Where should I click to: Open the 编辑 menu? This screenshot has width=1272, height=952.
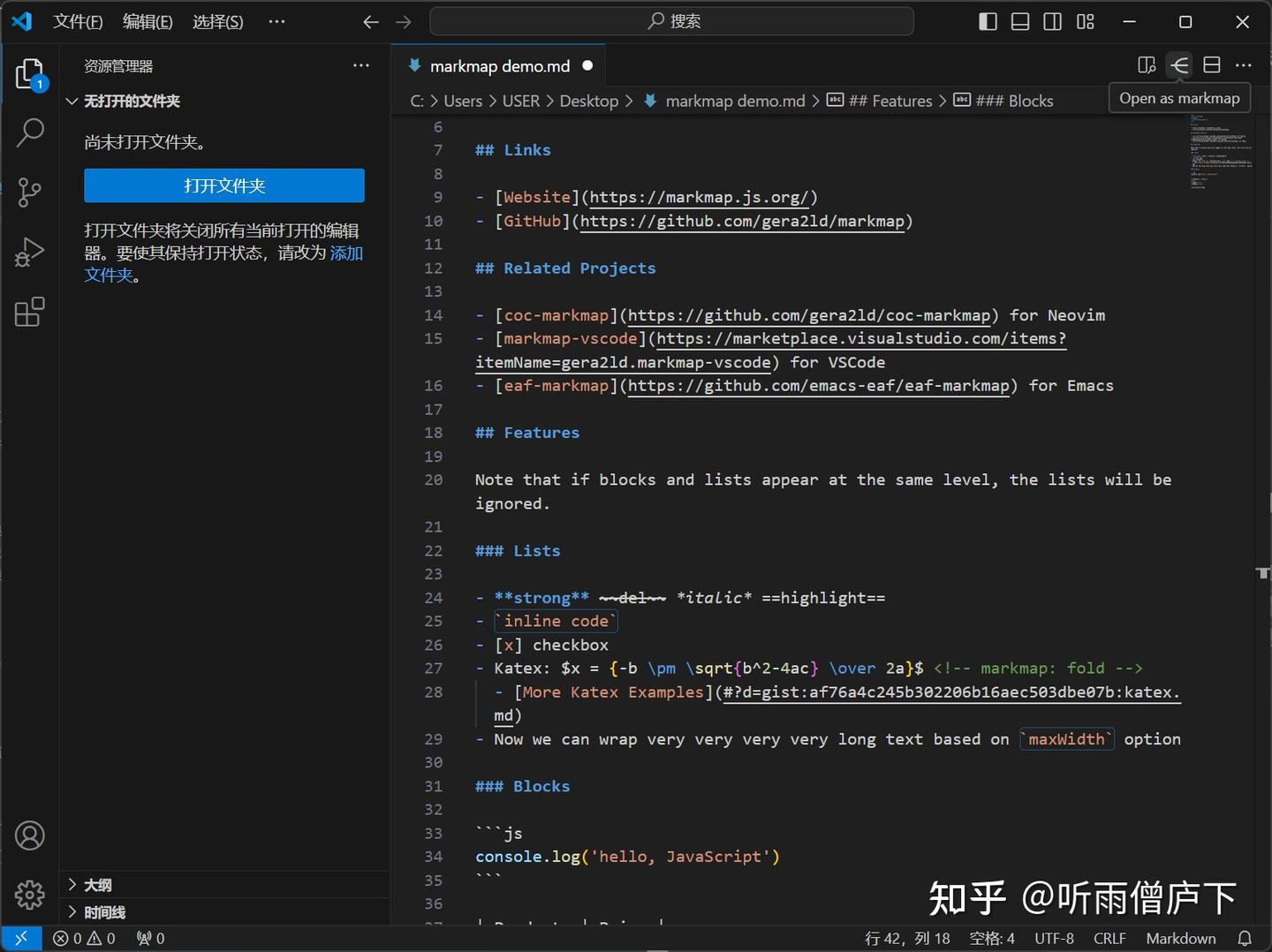pyautogui.click(x=147, y=21)
